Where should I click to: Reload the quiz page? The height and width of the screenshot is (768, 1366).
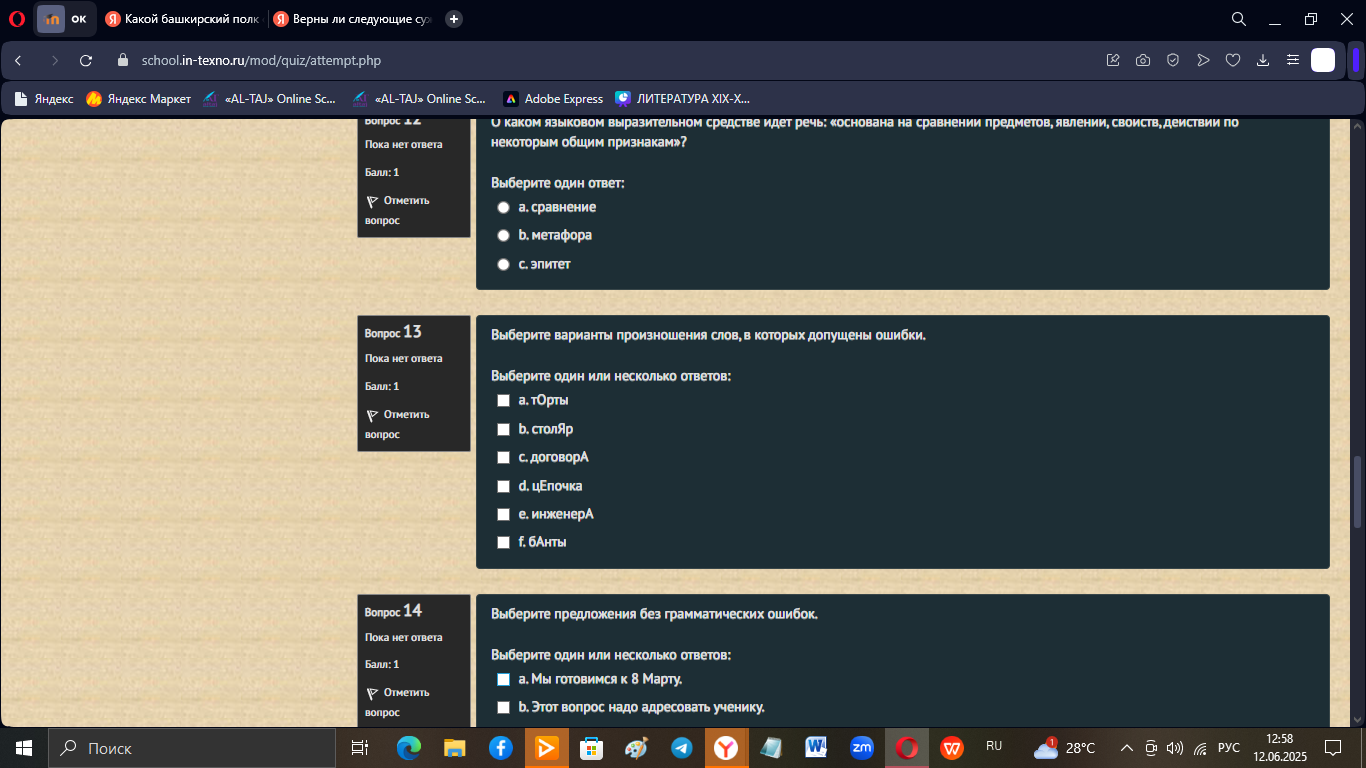click(86, 61)
